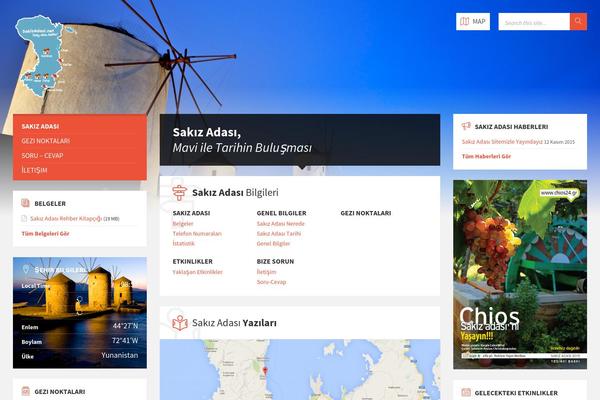Open the Belgeler link under Sakız Adası
Image resolution: width=600 pixels, height=400 pixels.
[183, 224]
